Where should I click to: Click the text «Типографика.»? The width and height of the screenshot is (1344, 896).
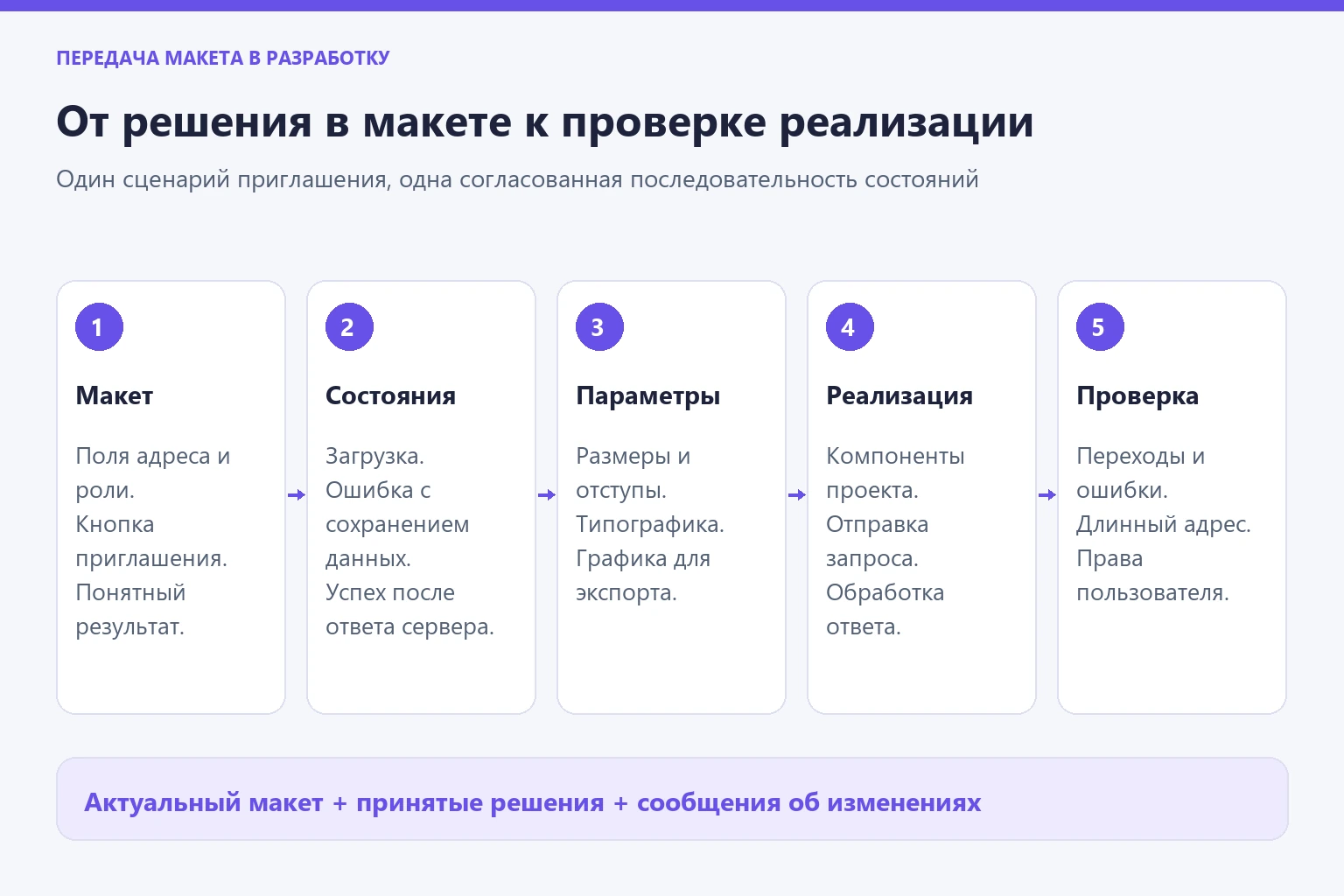click(x=650, y=525)
